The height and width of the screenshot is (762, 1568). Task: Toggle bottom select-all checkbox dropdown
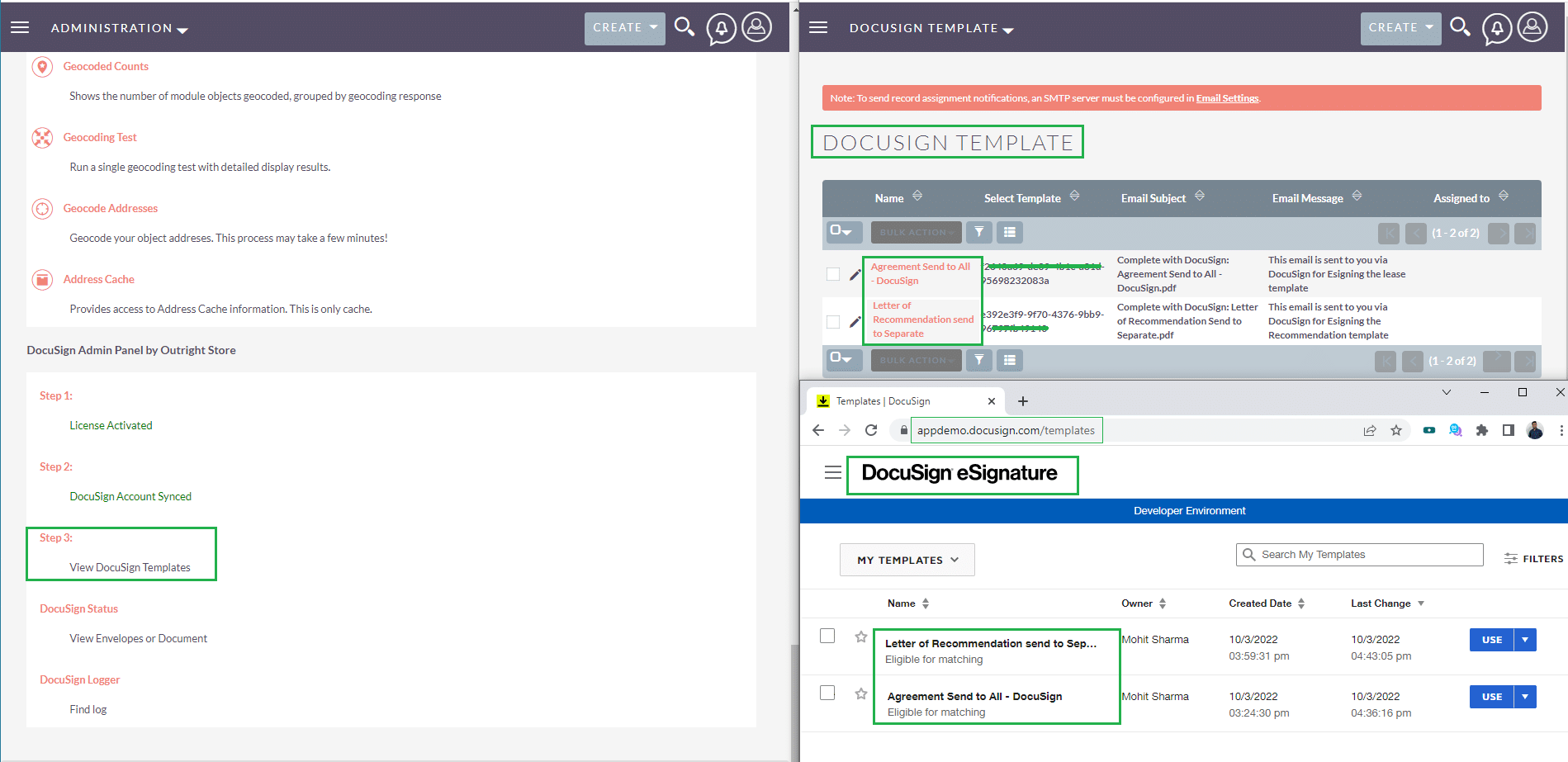[843, 360]
